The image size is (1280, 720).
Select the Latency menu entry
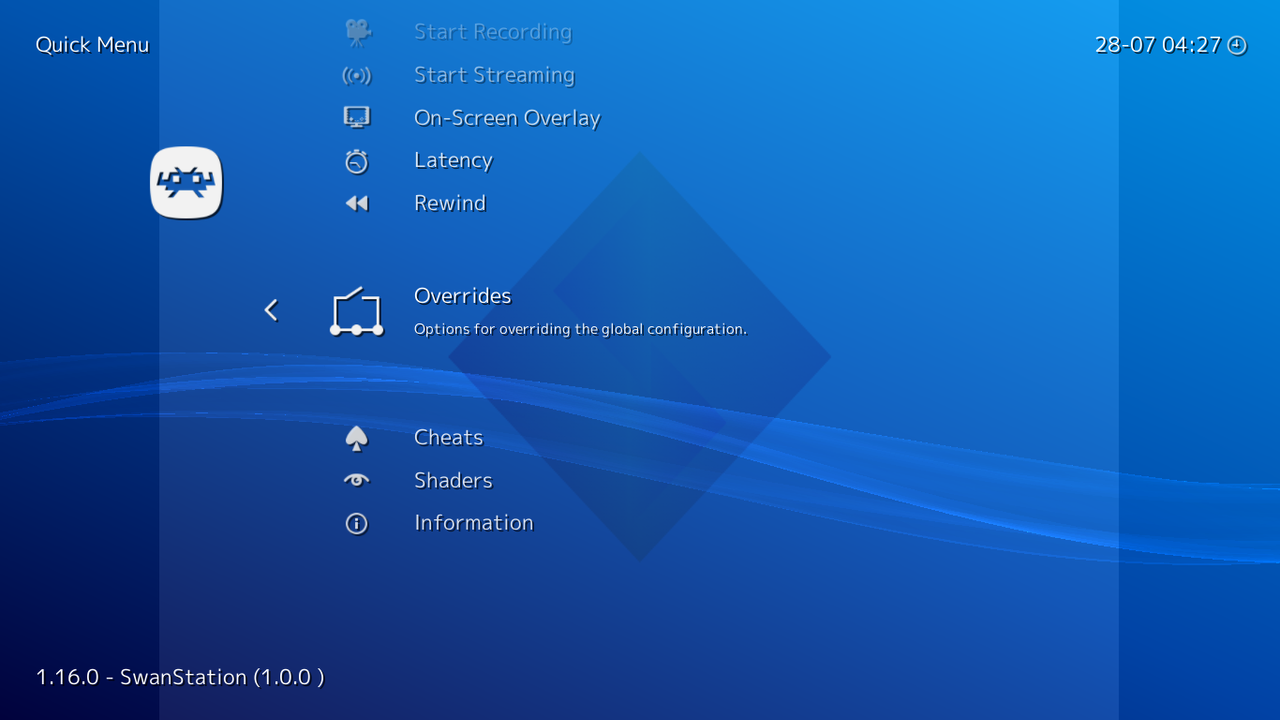click(453, 160)
